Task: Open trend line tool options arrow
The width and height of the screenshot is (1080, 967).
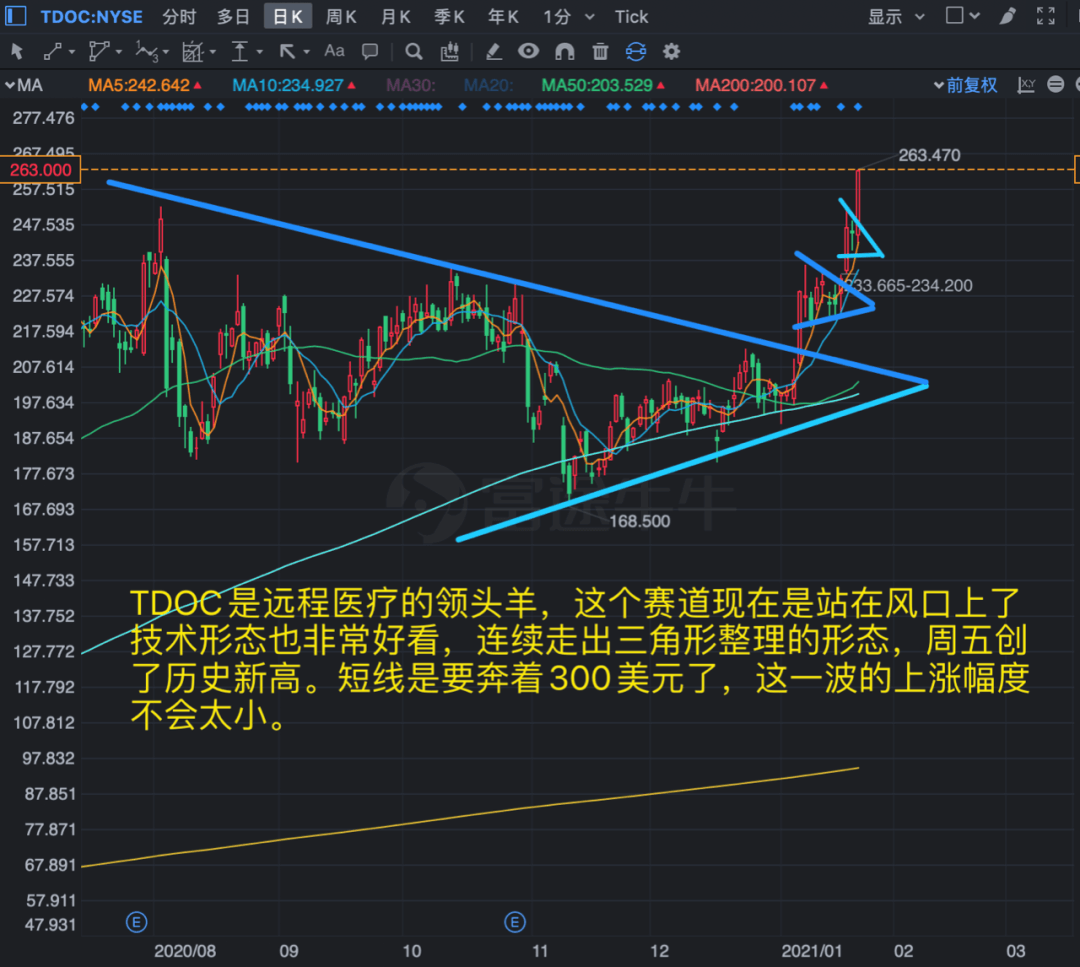Action: click(72, 52)
